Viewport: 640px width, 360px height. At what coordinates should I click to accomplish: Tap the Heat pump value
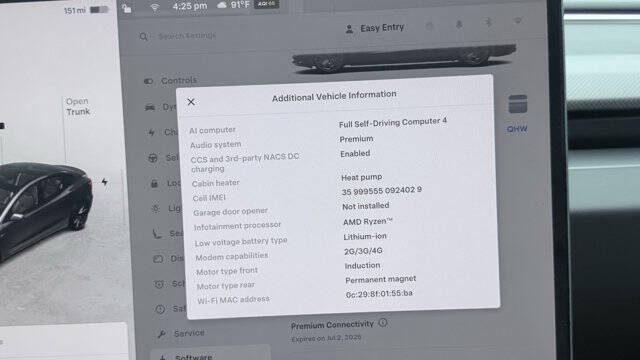pos(362,177)
